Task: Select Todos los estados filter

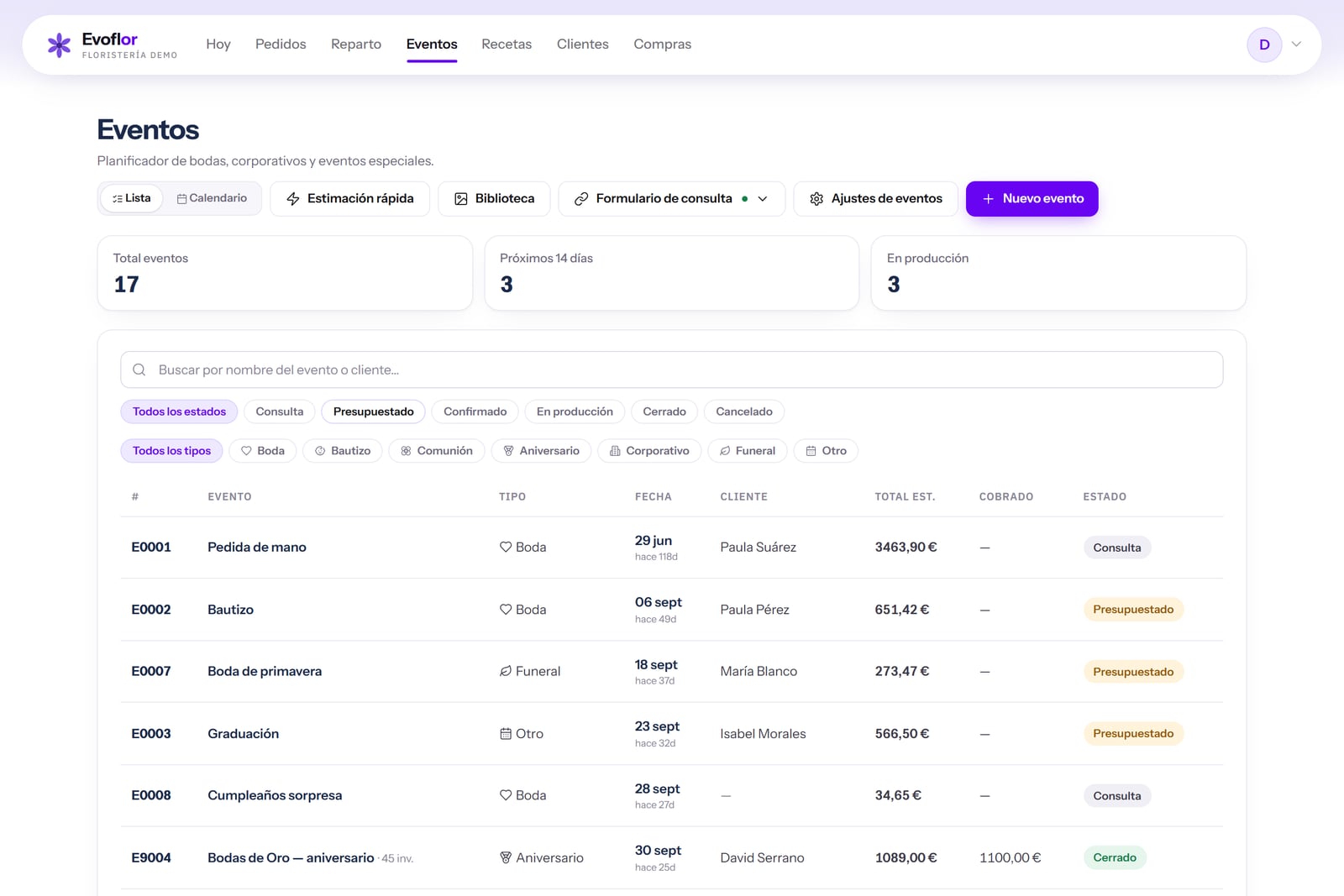Action: [179, 411]
